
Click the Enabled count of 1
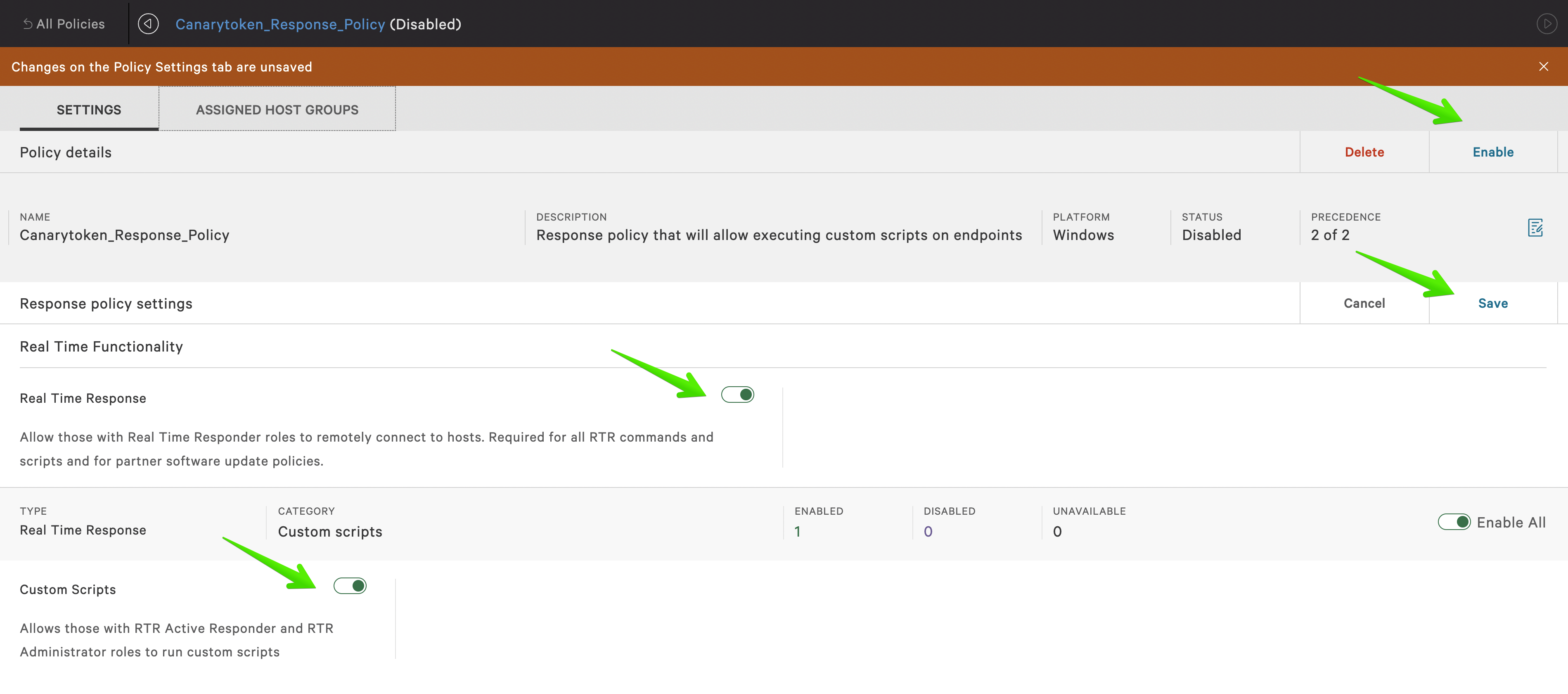tap(797, 531)
